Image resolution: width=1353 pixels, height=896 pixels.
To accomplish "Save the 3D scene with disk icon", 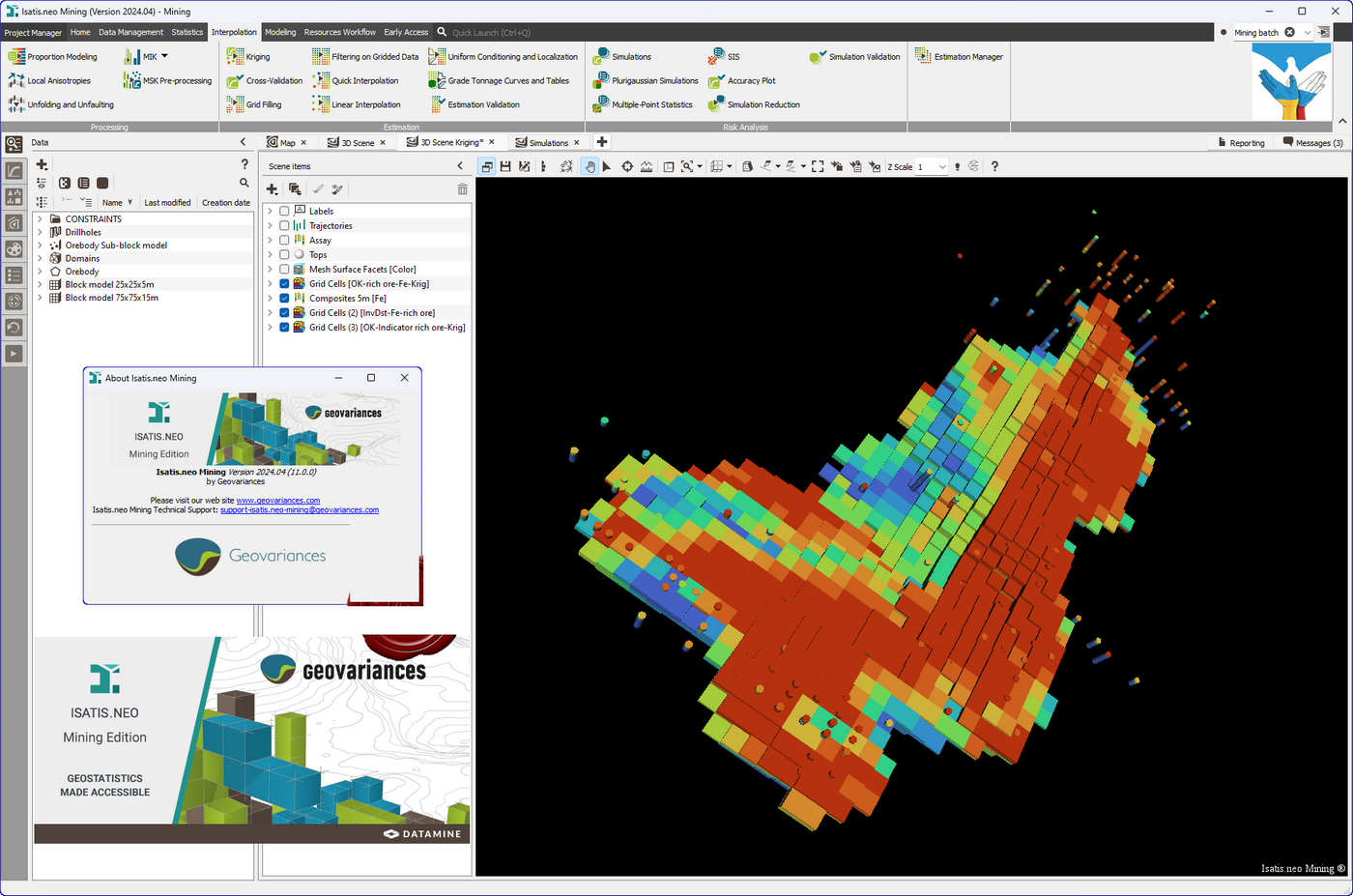I will pyautogui.click(x=505, y=166).
